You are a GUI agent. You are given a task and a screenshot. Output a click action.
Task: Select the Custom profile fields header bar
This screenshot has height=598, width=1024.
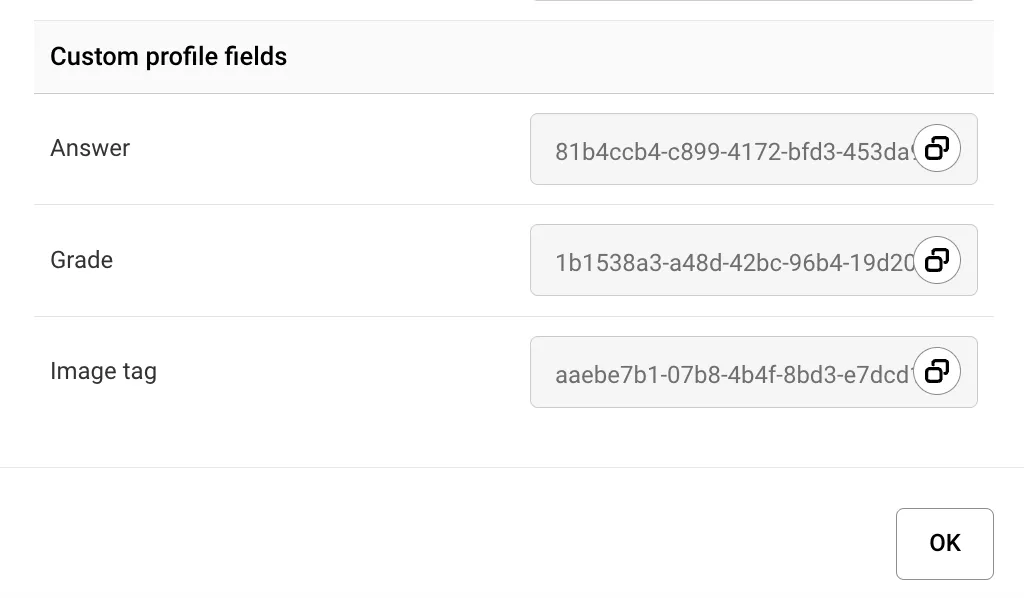(600, 57)
